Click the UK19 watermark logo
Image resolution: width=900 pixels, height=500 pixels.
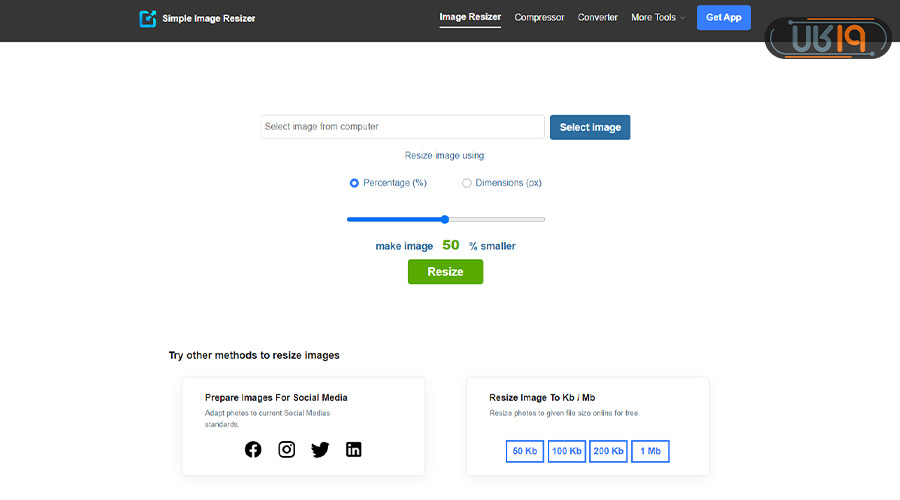827,38
